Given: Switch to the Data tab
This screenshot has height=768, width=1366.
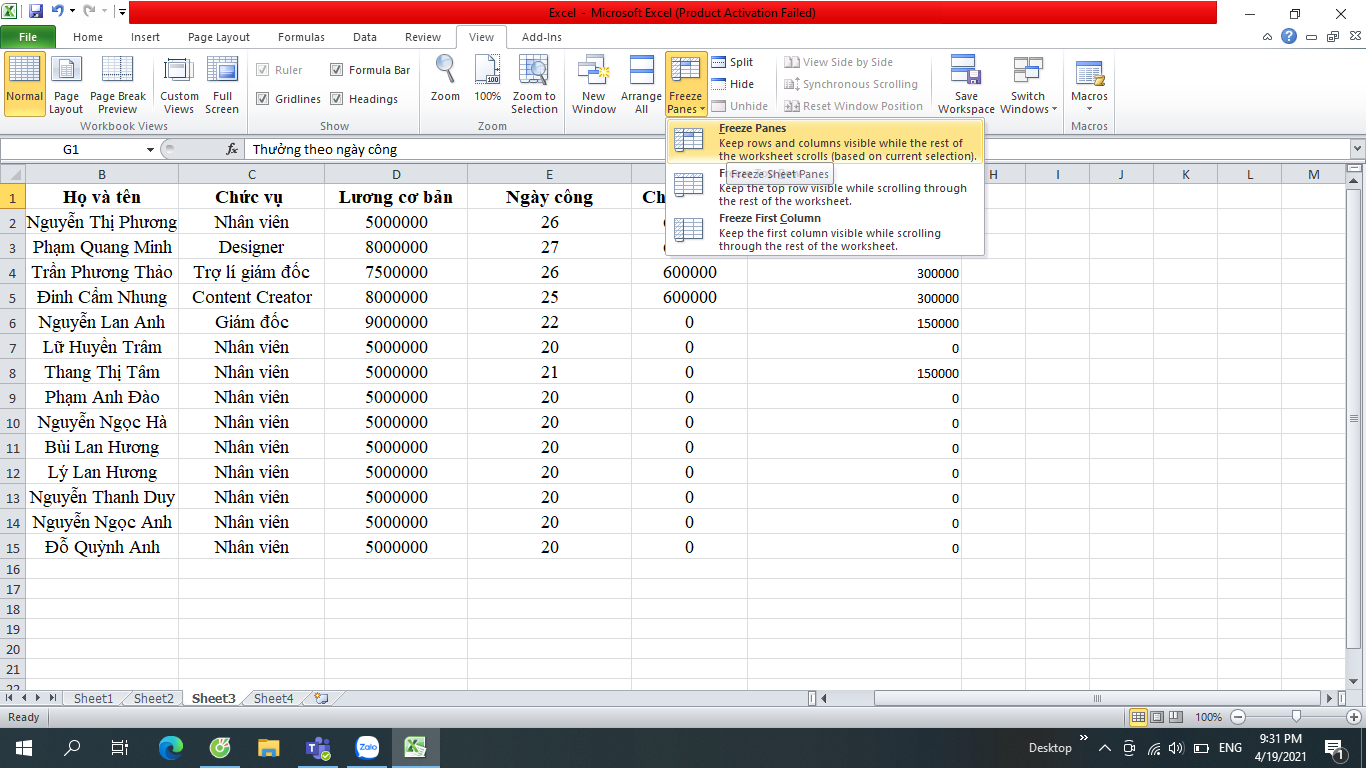Looking at the screenshot, I should tap(365, 37).
